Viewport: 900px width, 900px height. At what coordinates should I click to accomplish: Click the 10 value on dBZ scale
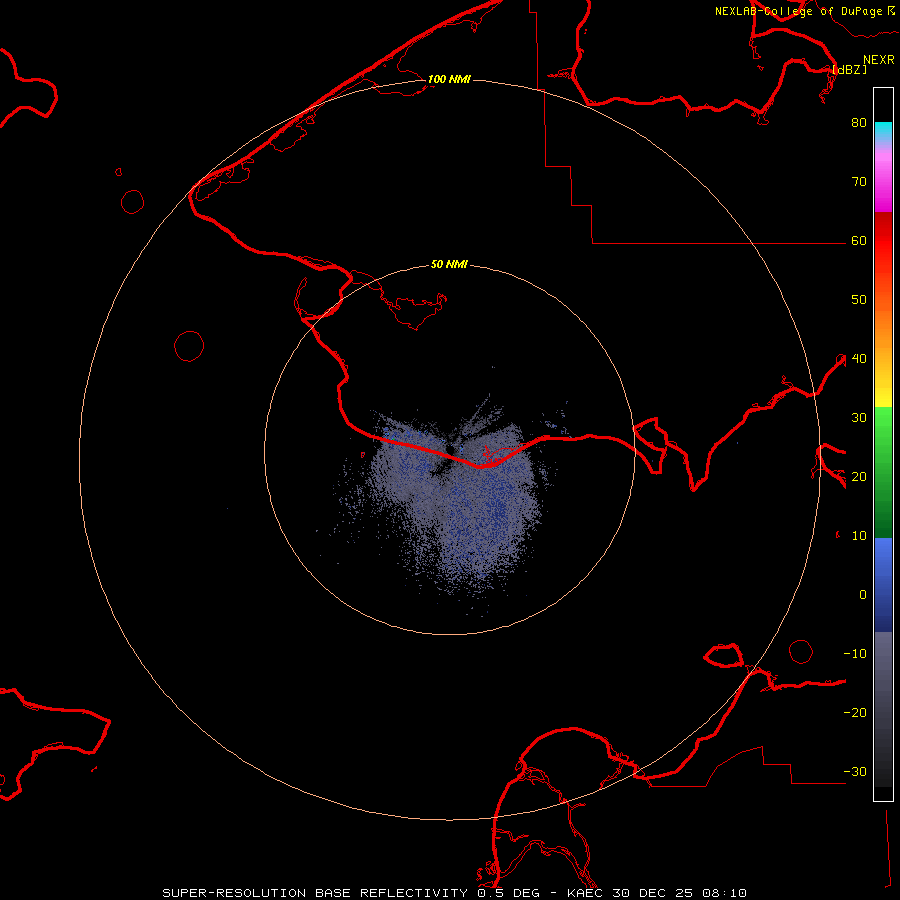tap(859, 536)
